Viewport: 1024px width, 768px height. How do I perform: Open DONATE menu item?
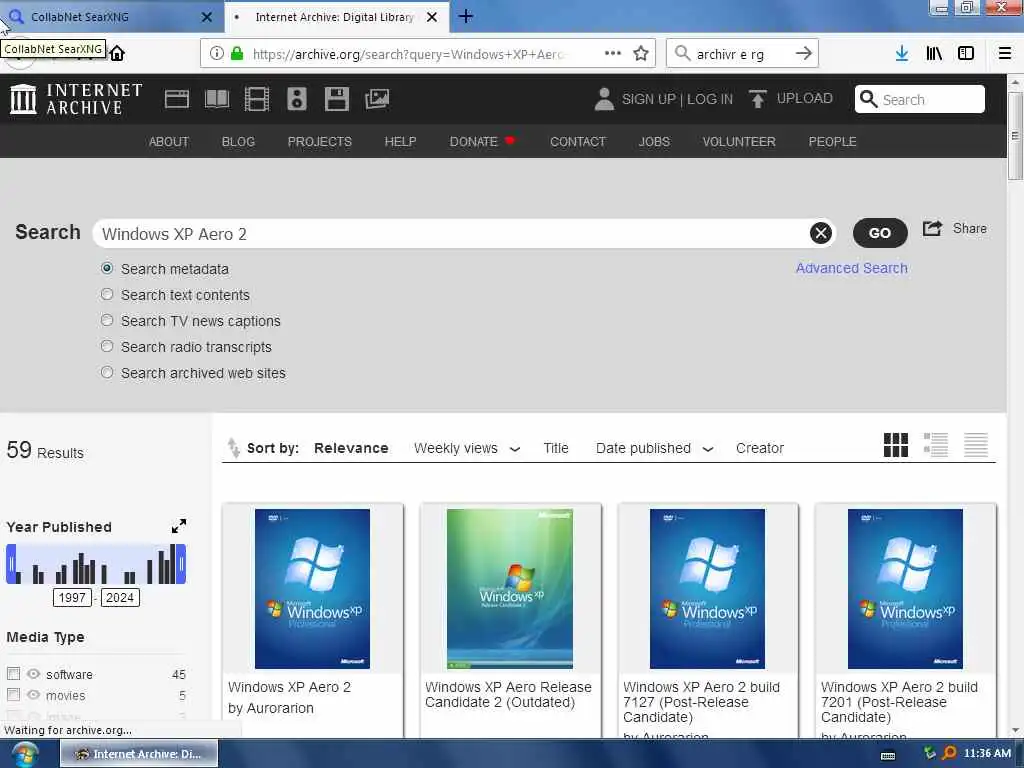pyautogui.click(x=482, y=142)
